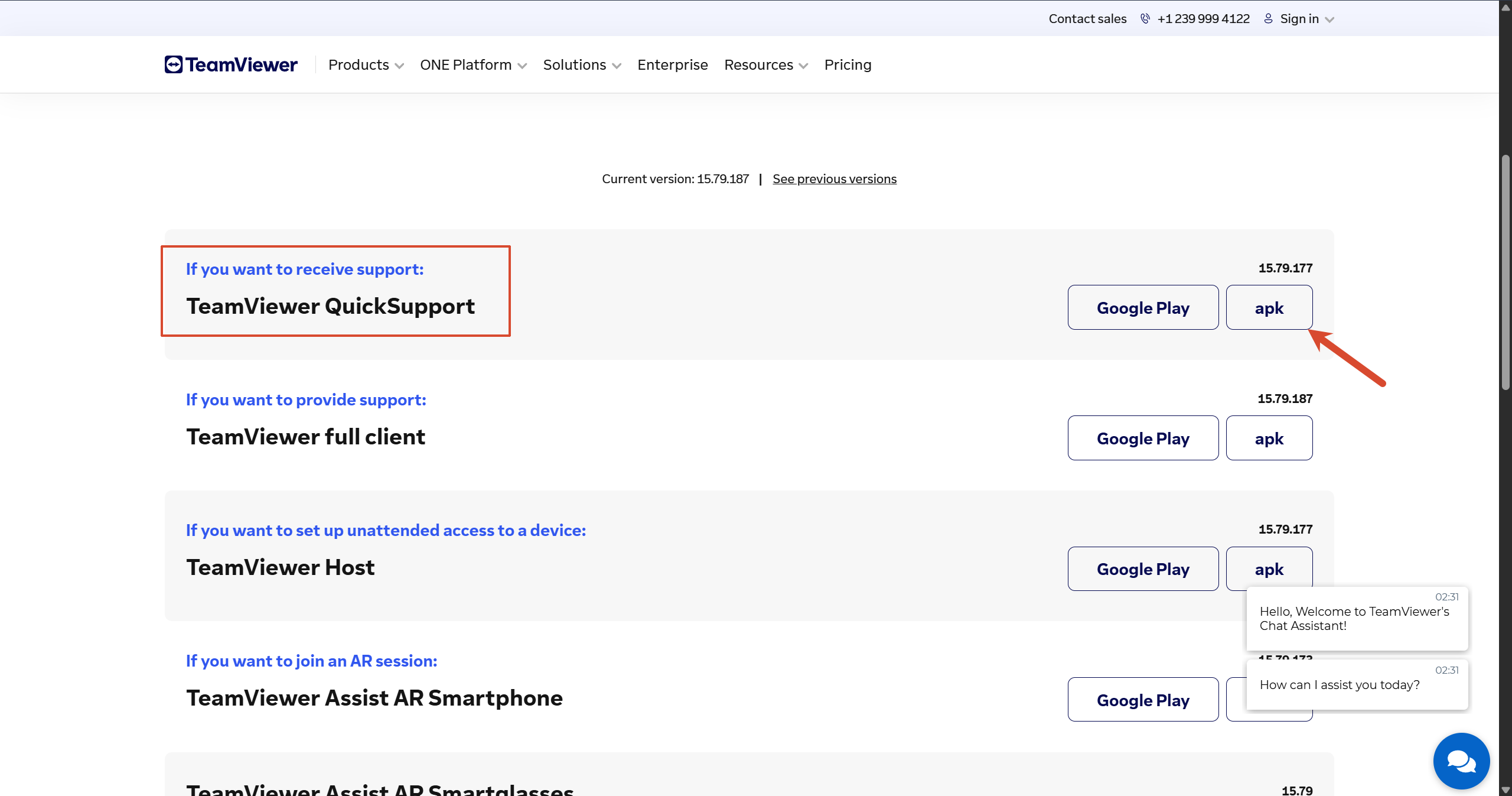Screen dimensions: 1512x796
Task: Select the TeamViewer Host heading
Action: point(280,567)
